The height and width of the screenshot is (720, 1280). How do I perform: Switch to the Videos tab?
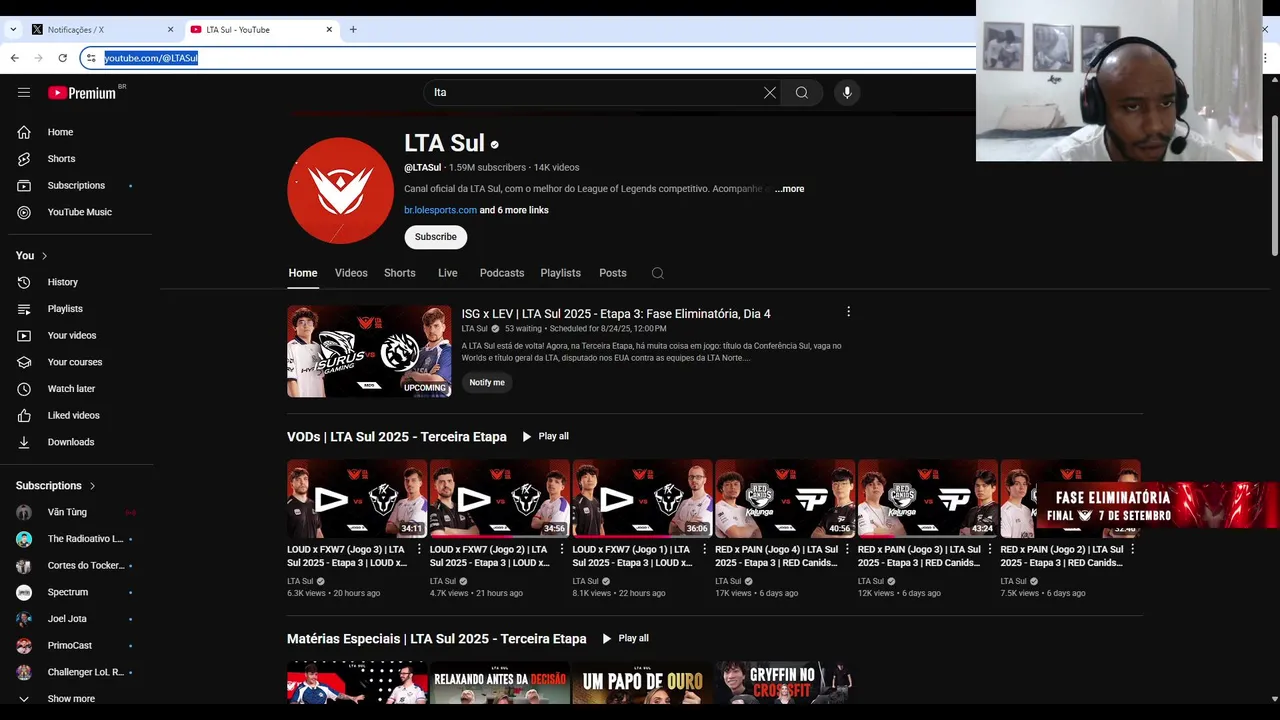tap(351, 273)
